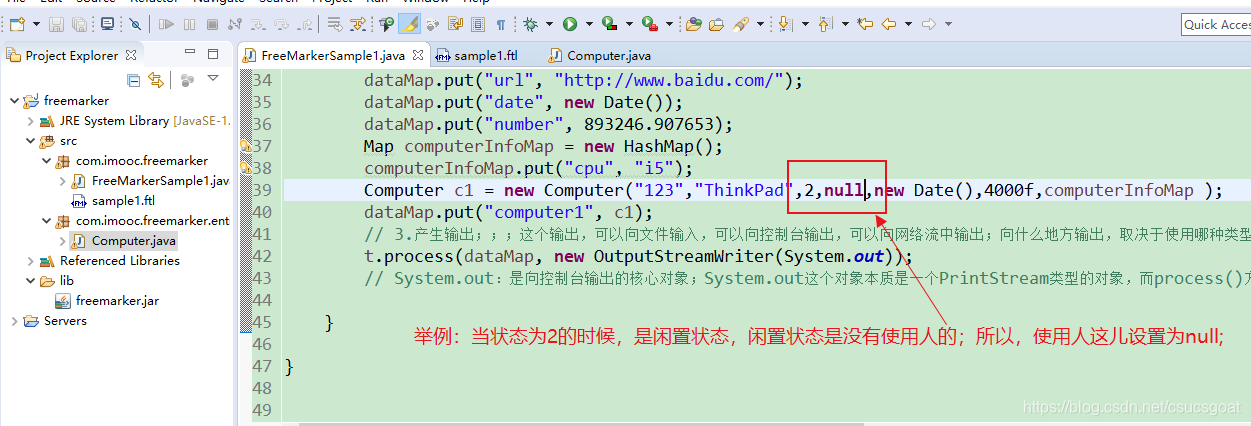The width and height of the screenshot is (1251, 426).
Task: Click the Resume debug icon
Action: coord(166,24)
